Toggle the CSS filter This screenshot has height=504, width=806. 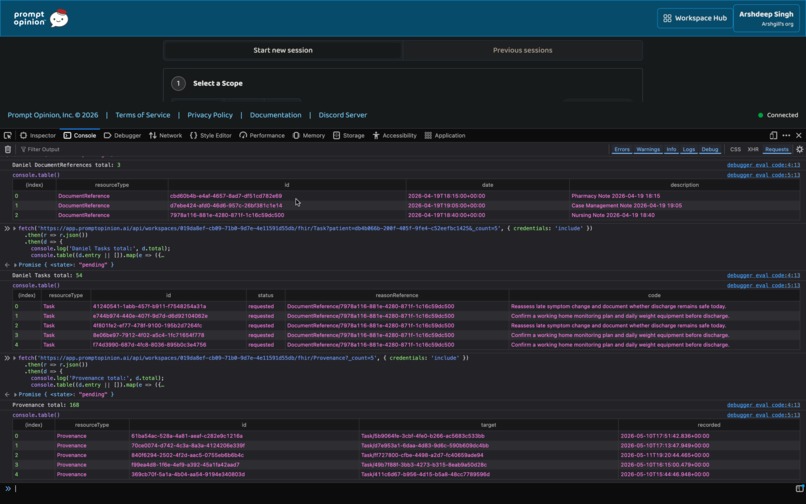coord(735,149)
